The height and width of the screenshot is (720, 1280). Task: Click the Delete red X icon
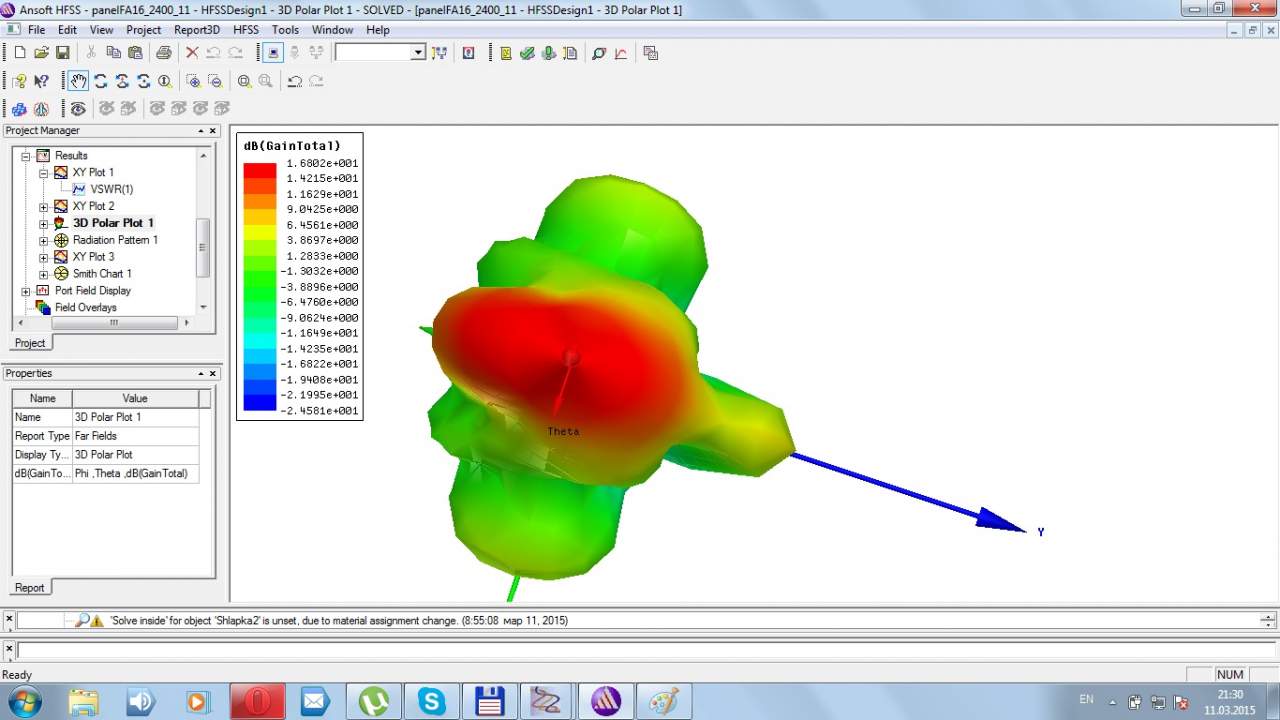192,53
